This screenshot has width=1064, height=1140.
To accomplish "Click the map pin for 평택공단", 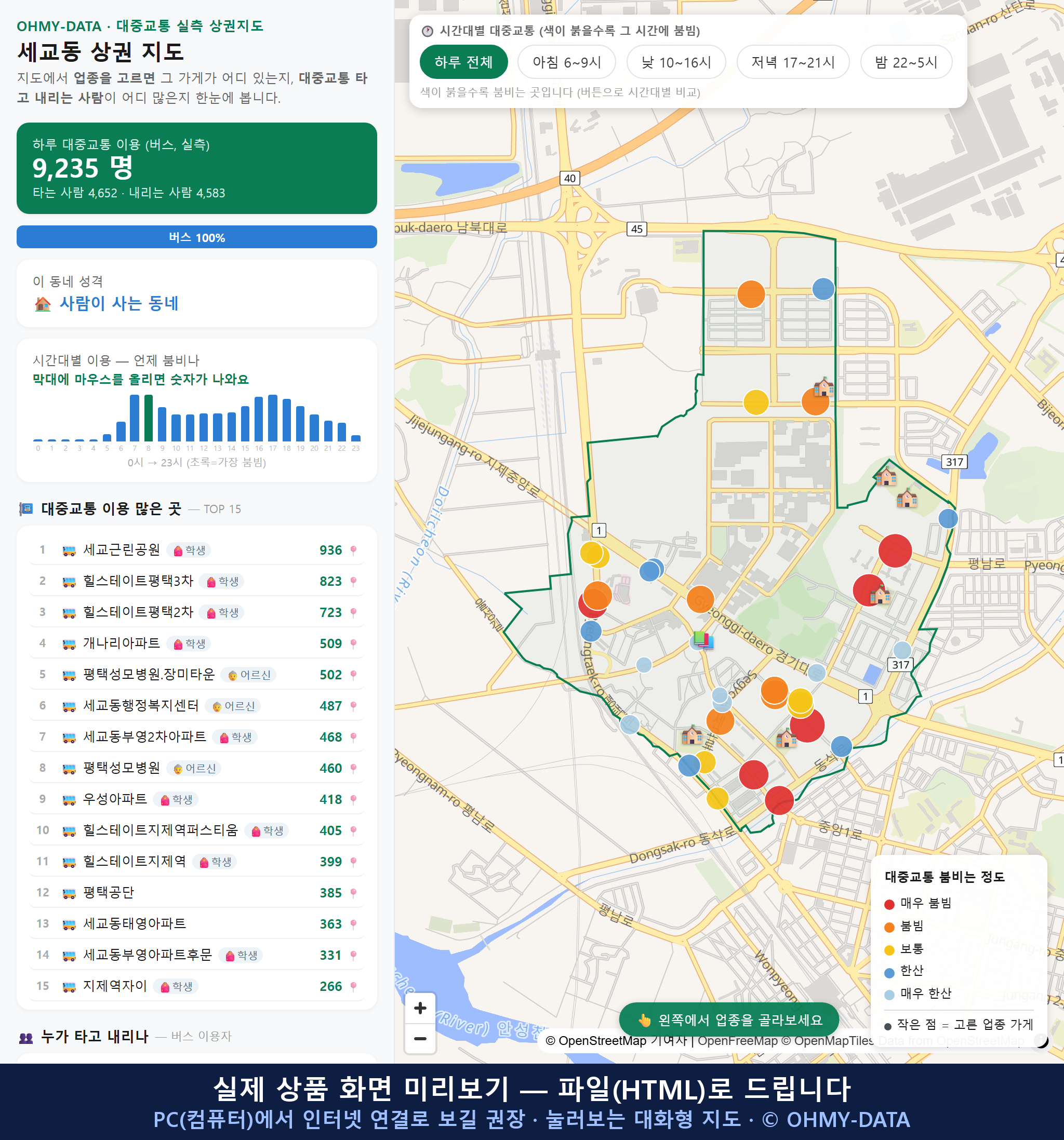I will (353, 893).
